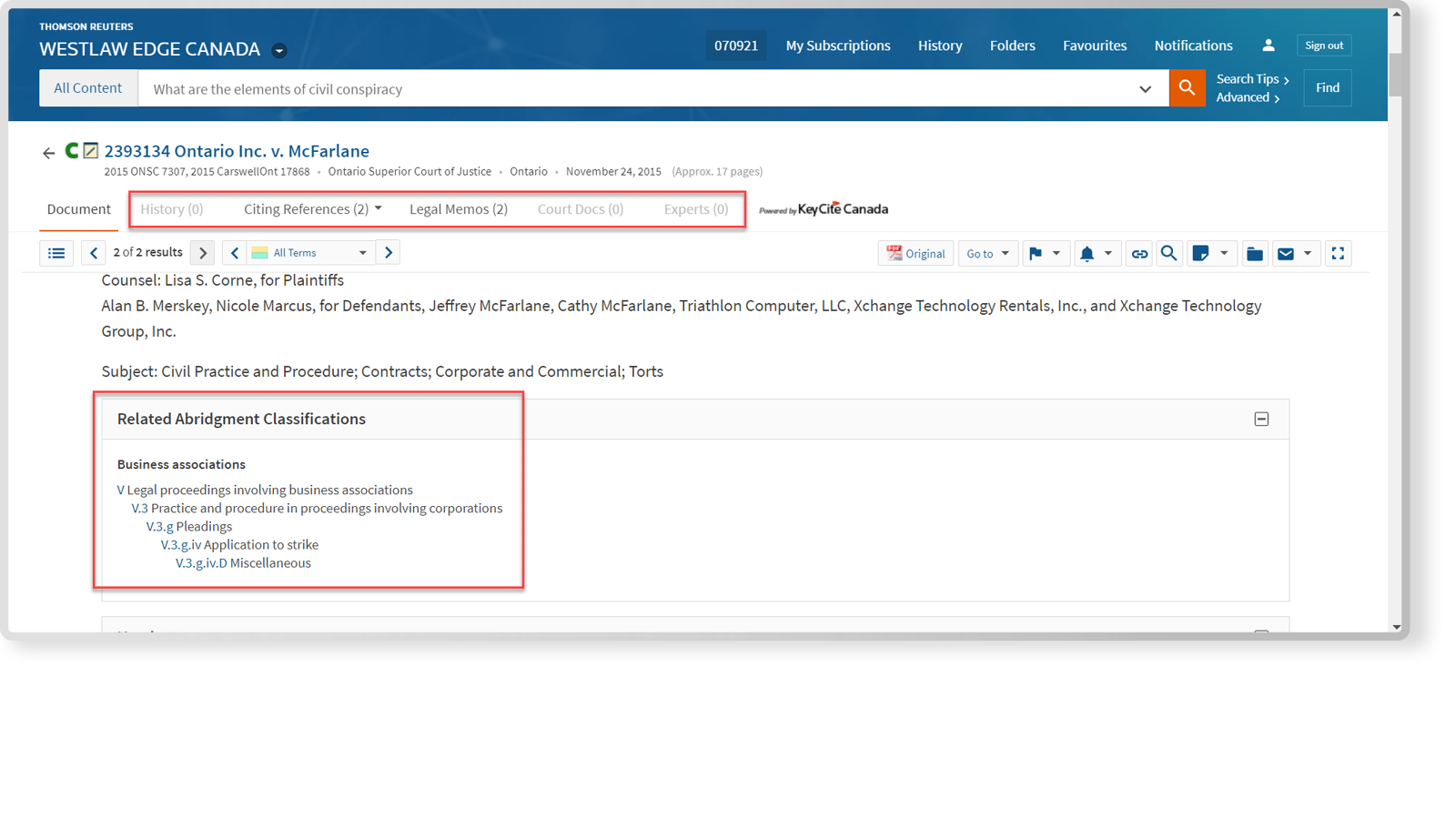Click the Sign out button
1456x819 pixels.
[1324, 45]
